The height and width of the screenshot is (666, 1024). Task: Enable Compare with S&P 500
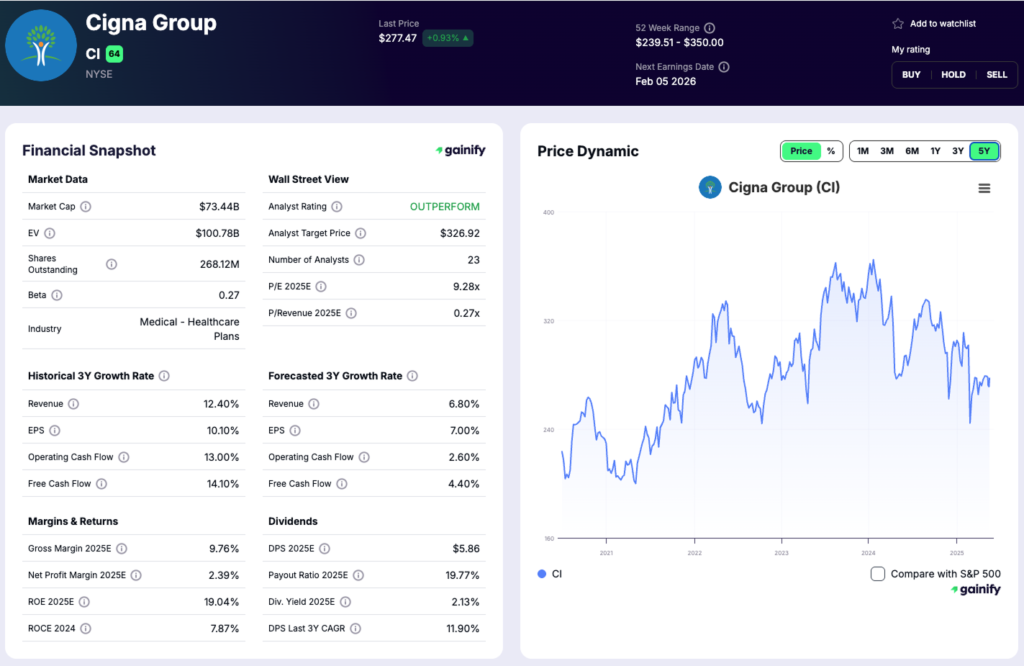click(877, 574)
